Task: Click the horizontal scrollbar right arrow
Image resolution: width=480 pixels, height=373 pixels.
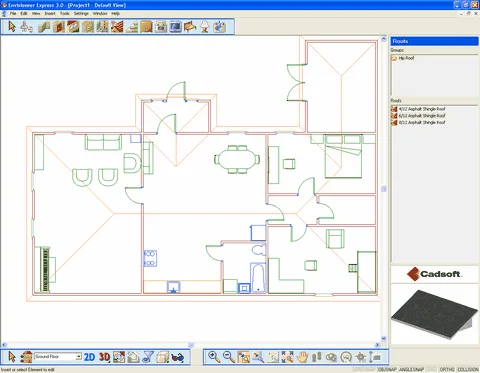Action: pos(377,345)
